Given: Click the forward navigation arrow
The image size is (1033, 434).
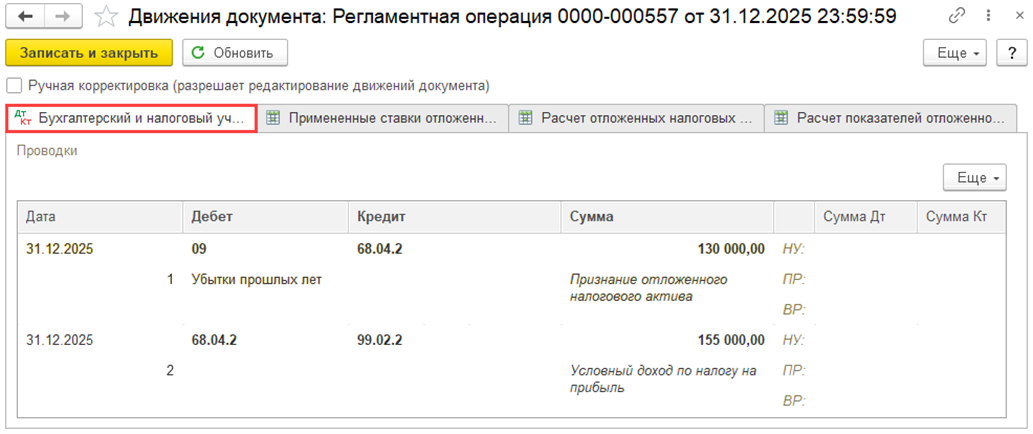Looking at the screenshot, I should (x=62, y=17).
